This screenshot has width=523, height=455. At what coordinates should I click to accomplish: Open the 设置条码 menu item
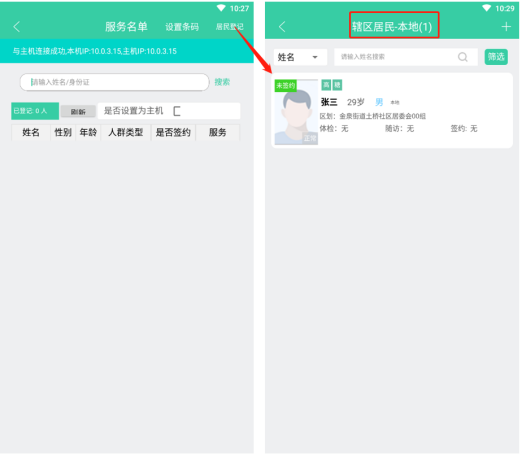coord(182,27)
